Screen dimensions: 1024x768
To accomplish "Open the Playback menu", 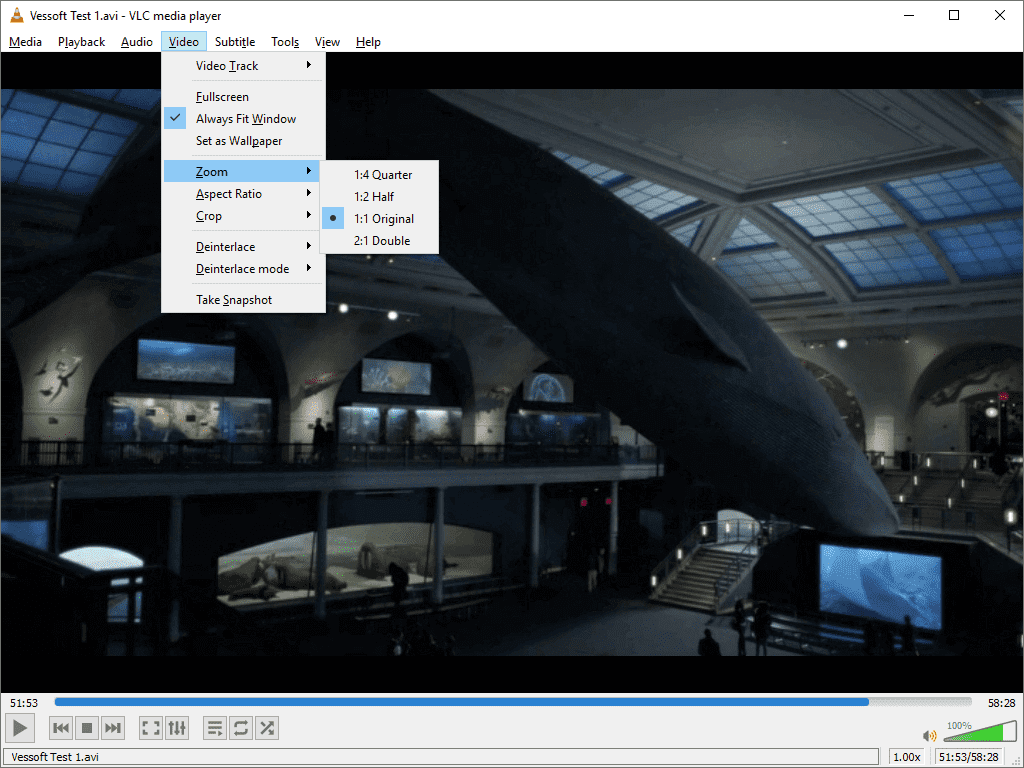I will [x=82, y=42].
